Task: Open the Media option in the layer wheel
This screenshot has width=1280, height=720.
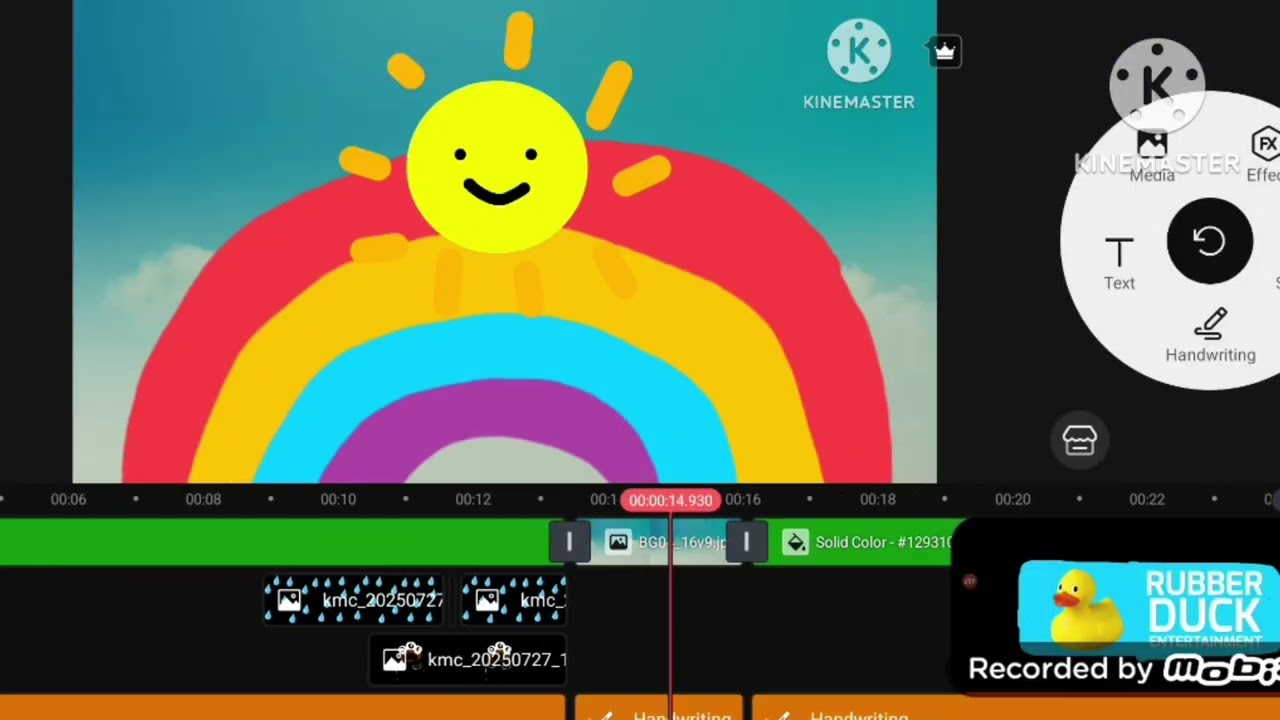Action: click(x=1152, y=157)
